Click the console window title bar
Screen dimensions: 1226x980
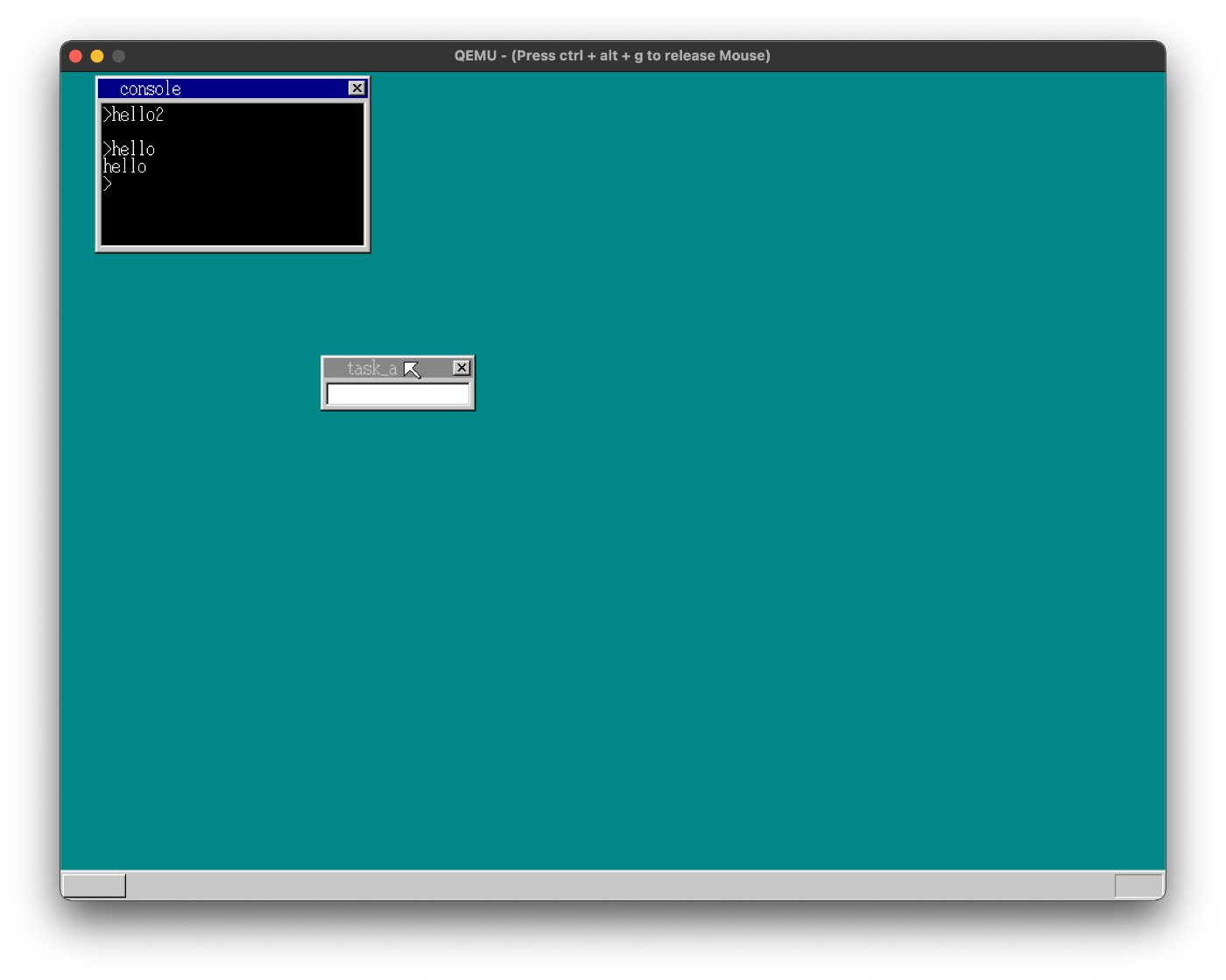232,88
